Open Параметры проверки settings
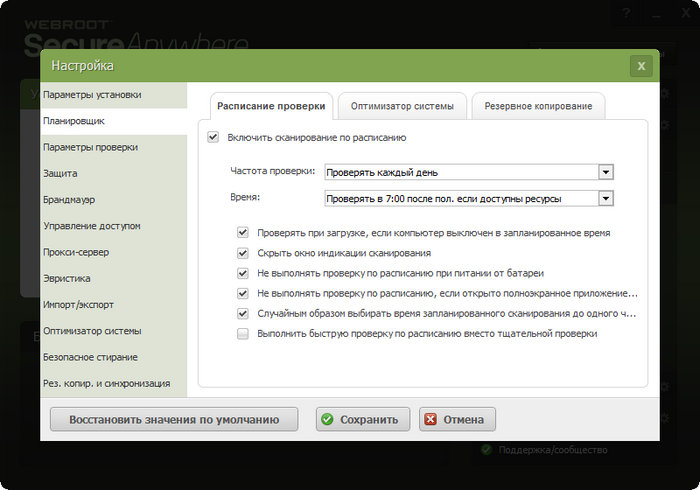 (113, 147)
